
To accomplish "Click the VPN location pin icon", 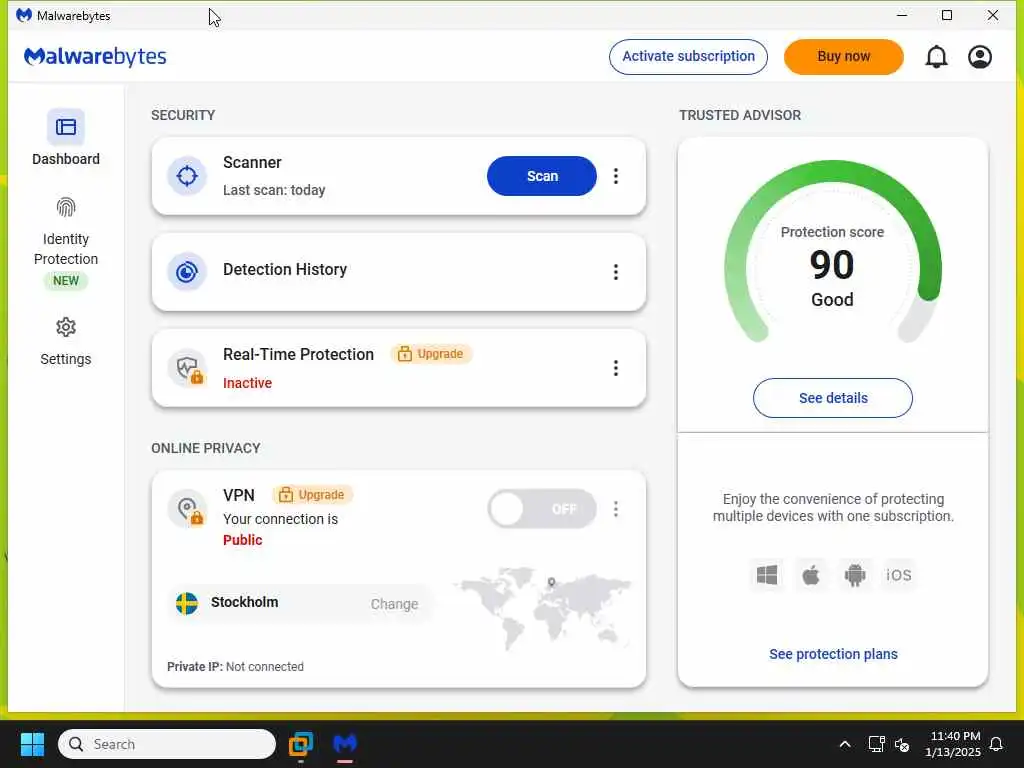I will tap(187, 508).
